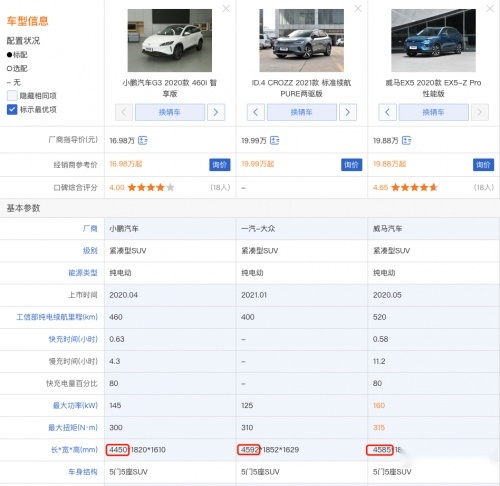Open the price detail icon beside 19.99万

(x=275, y=140)
